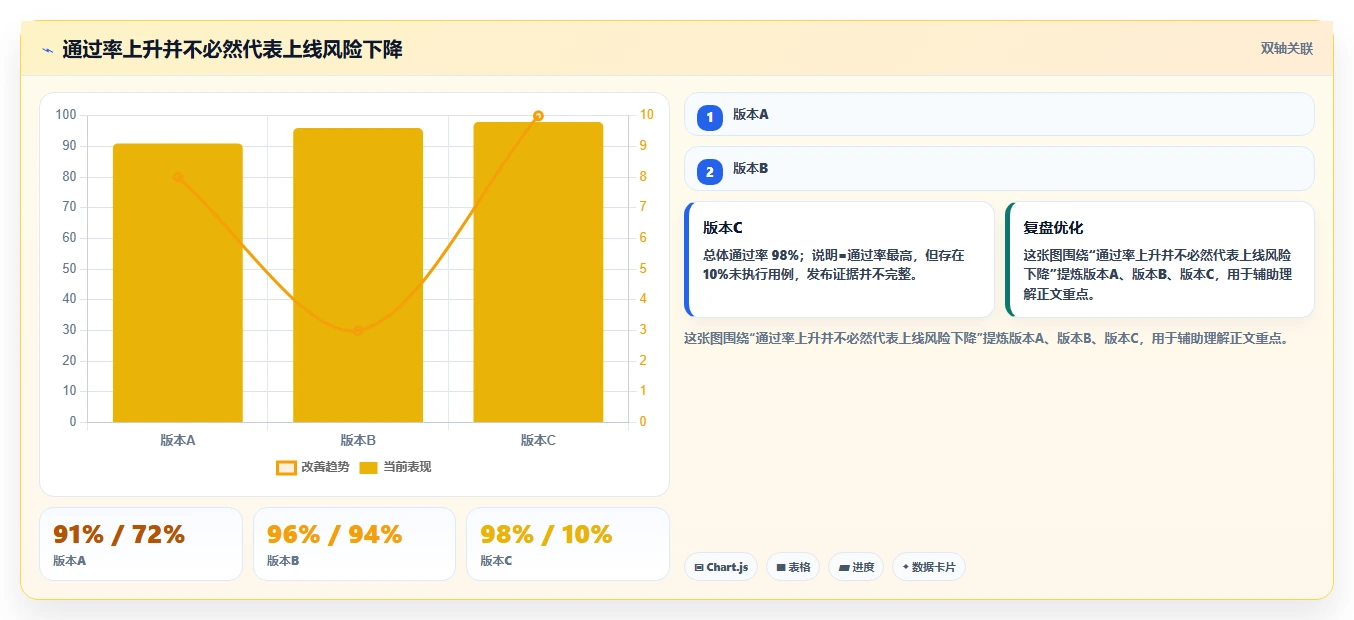Click the trend line point at 版本B

[x=358, y=330]
